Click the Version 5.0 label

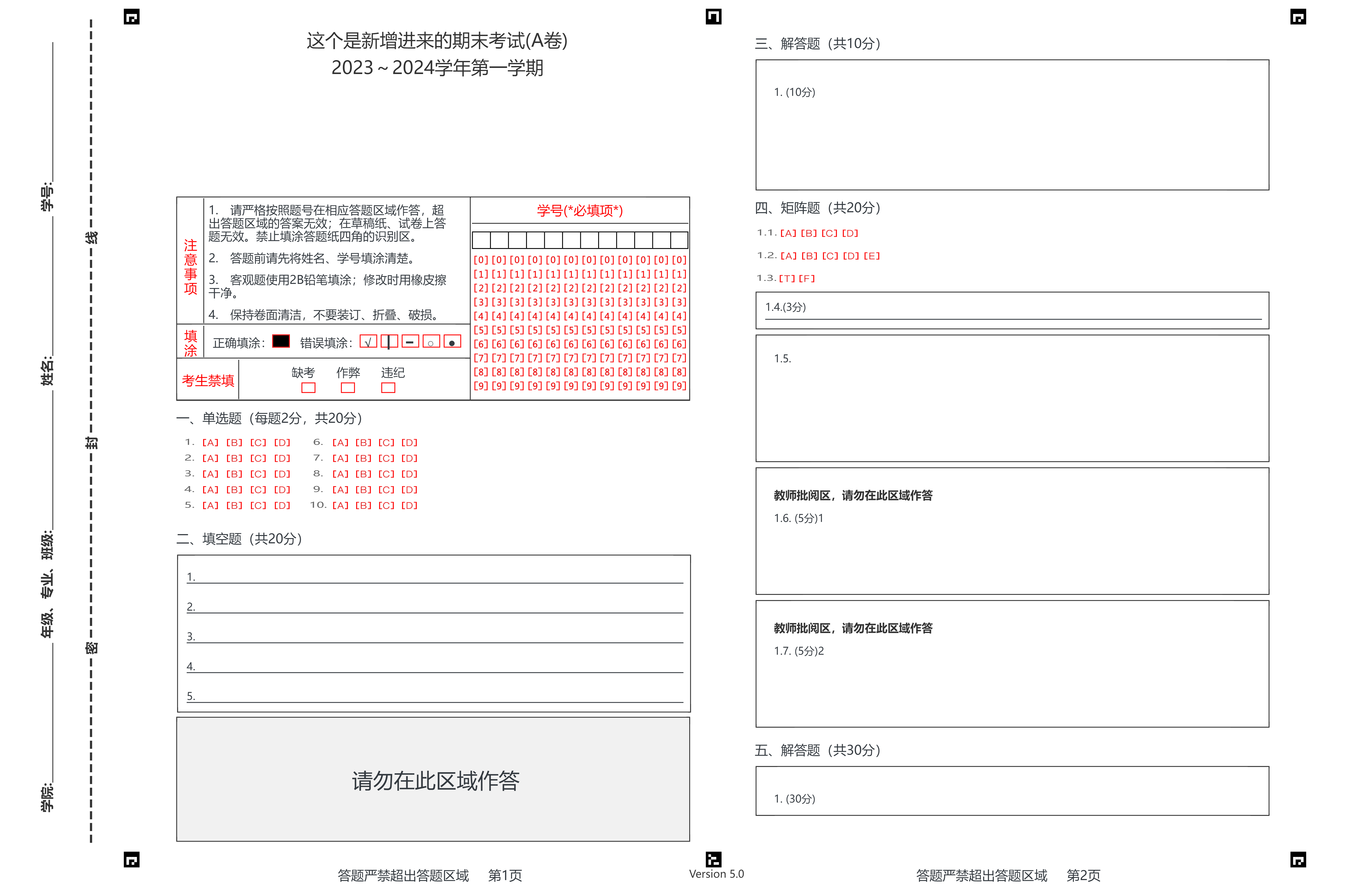[x=717, y=874]
